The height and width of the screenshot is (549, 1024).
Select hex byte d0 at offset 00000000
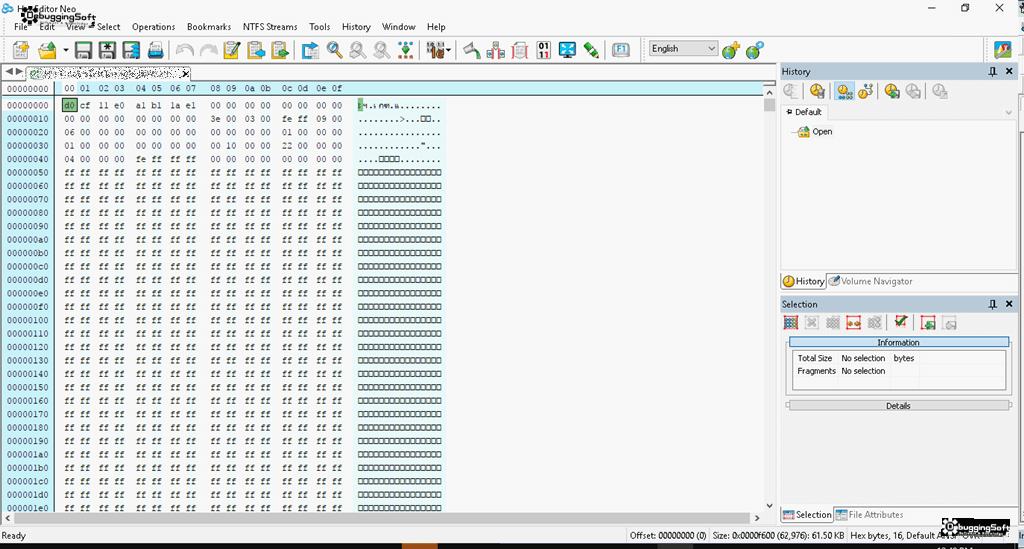pyautogui.click(x=69, y=105)
